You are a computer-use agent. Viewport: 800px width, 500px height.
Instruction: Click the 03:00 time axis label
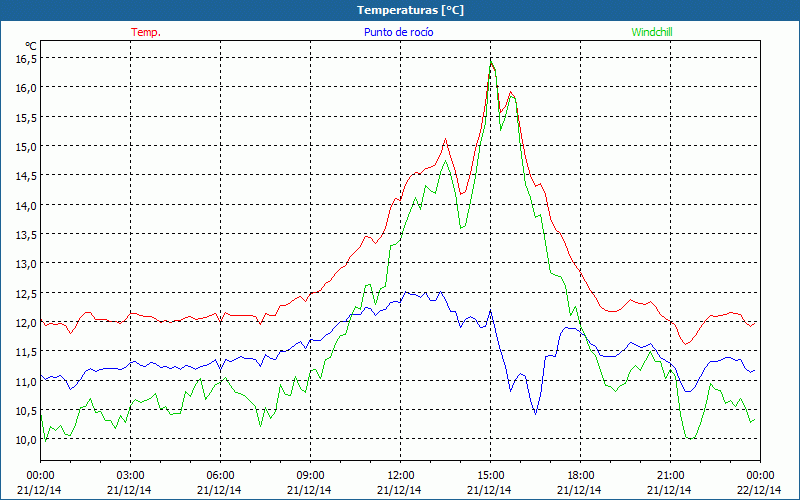(x=130, y=476)
